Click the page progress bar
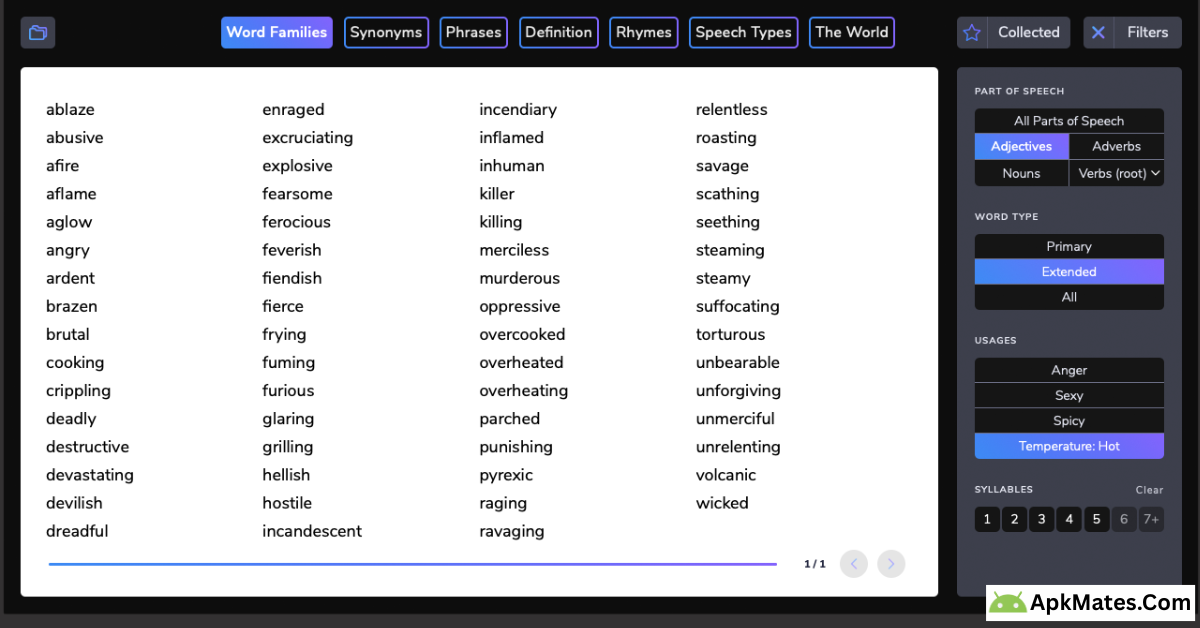Screen dimensions: 1200x628 (412, 563)
